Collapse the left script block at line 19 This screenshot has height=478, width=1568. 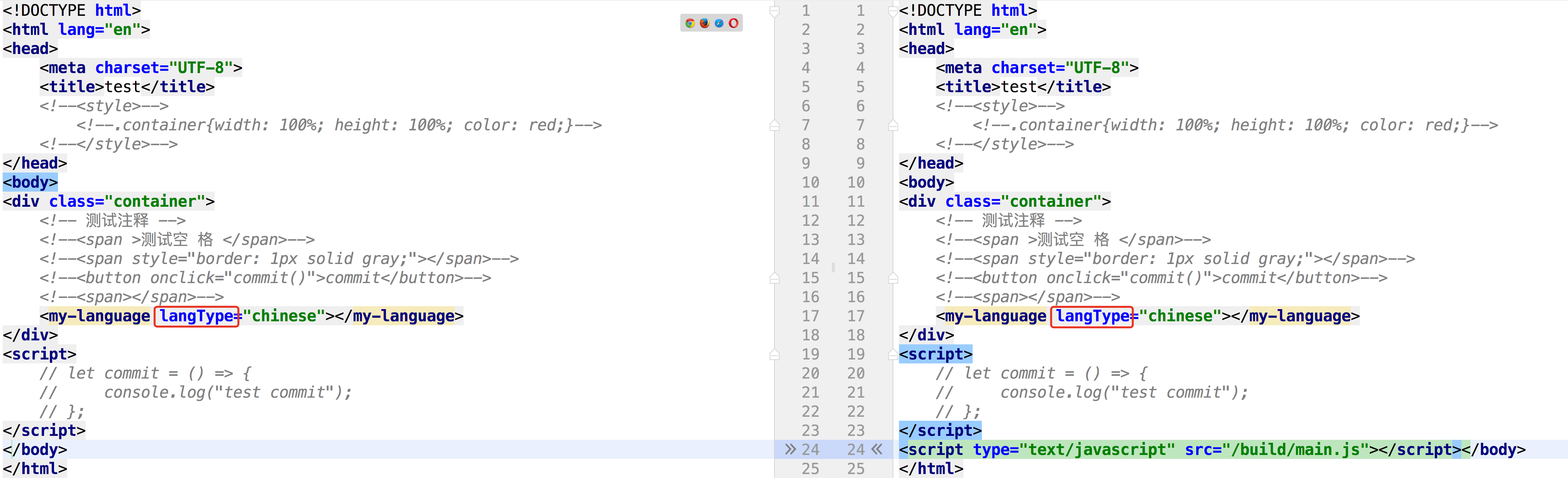(774, 354)
